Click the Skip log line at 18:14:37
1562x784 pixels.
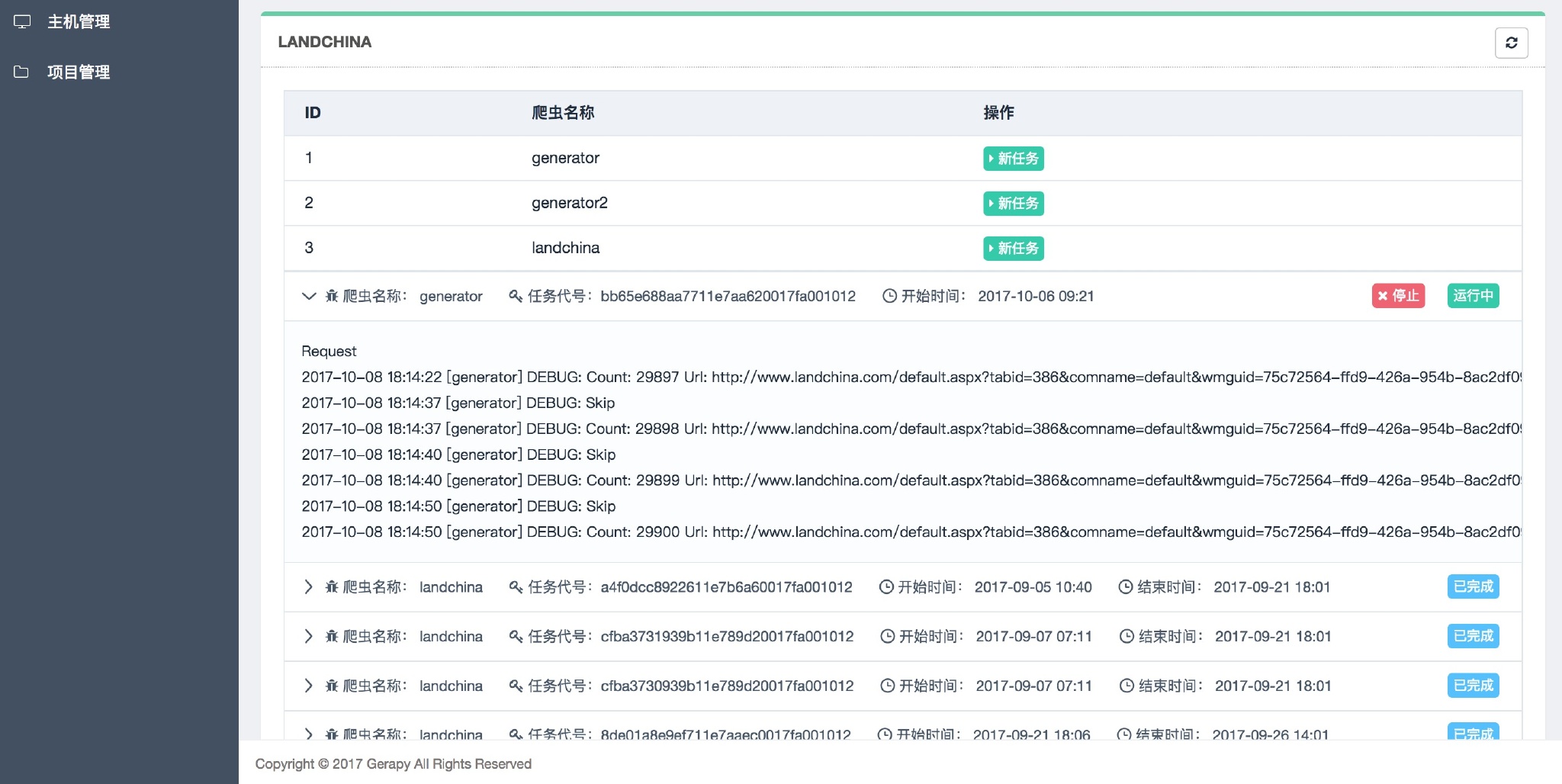point(458,403)
